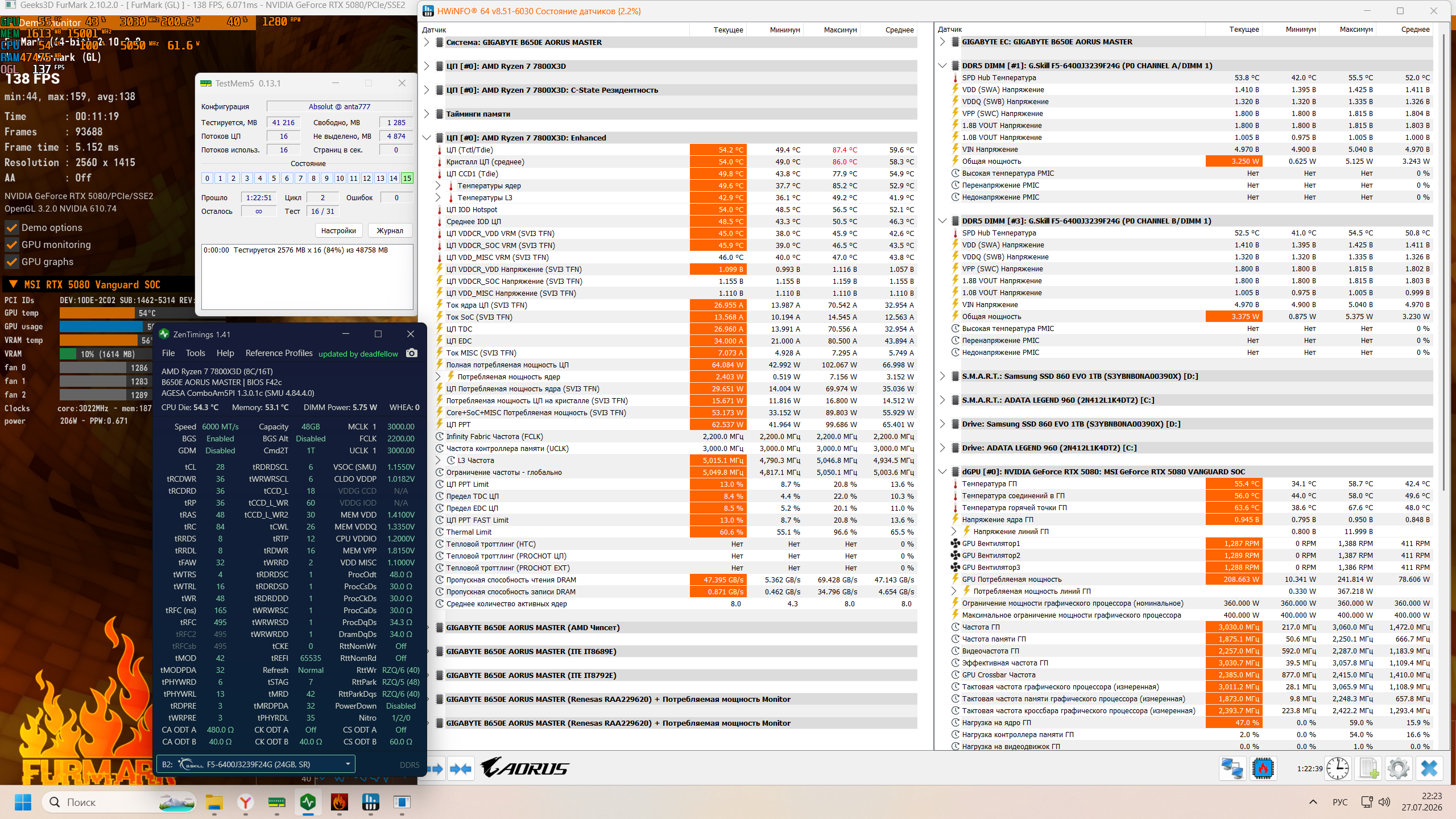Screen dimensions: 1456x819
Task: Open the Help menu in ZenTimings
Action: 225,353
